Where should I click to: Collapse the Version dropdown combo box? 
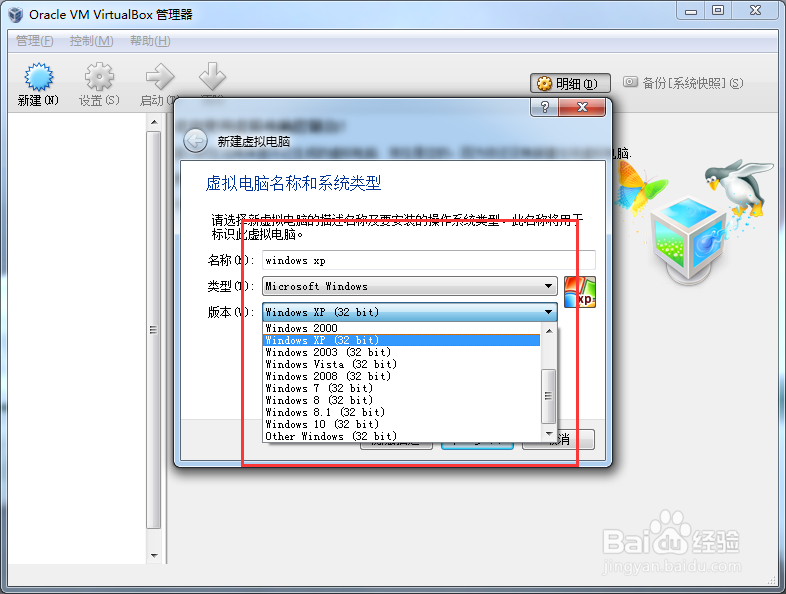tap(410, 312)
